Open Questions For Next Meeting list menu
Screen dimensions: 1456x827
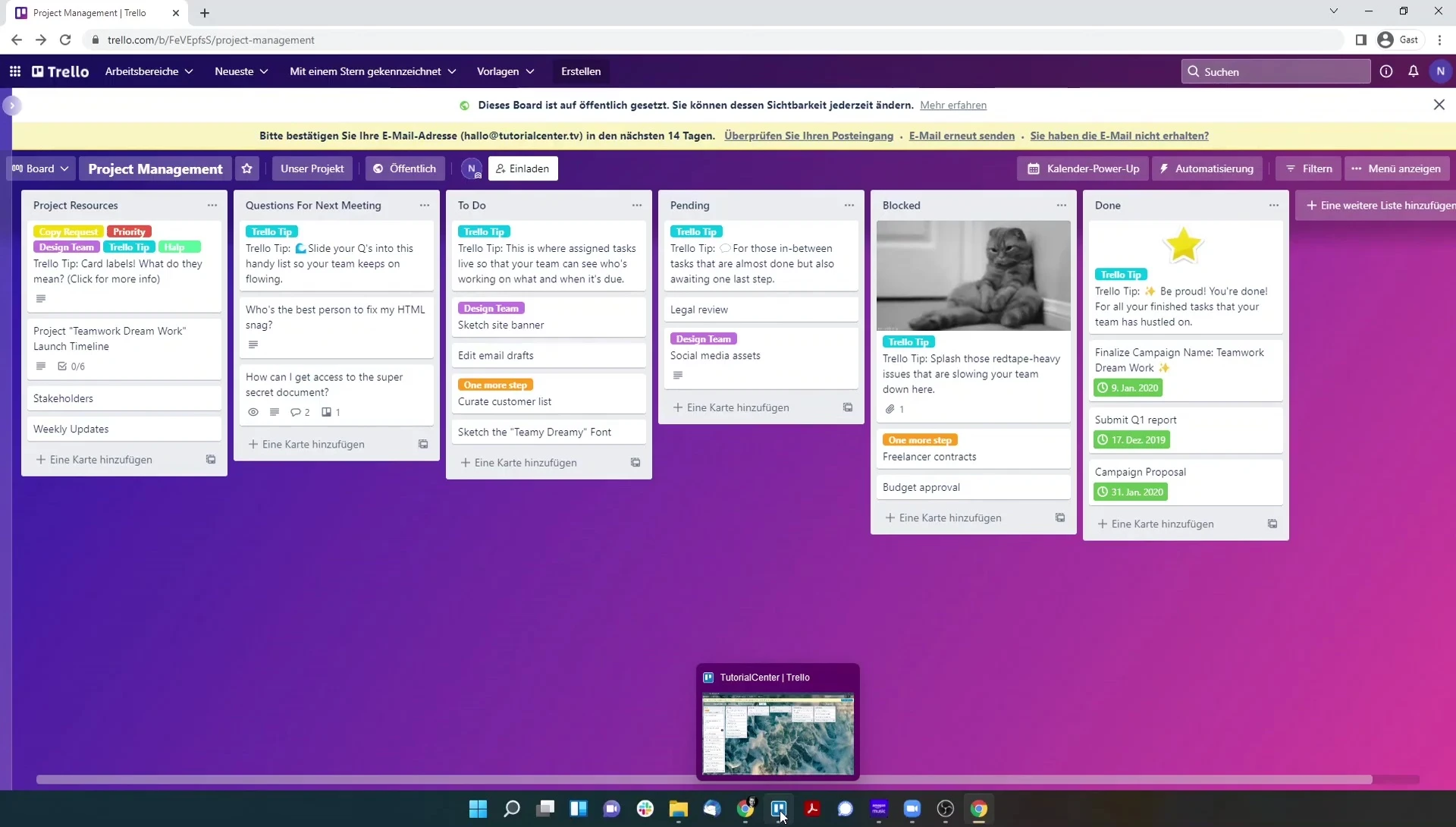[425, 206]
